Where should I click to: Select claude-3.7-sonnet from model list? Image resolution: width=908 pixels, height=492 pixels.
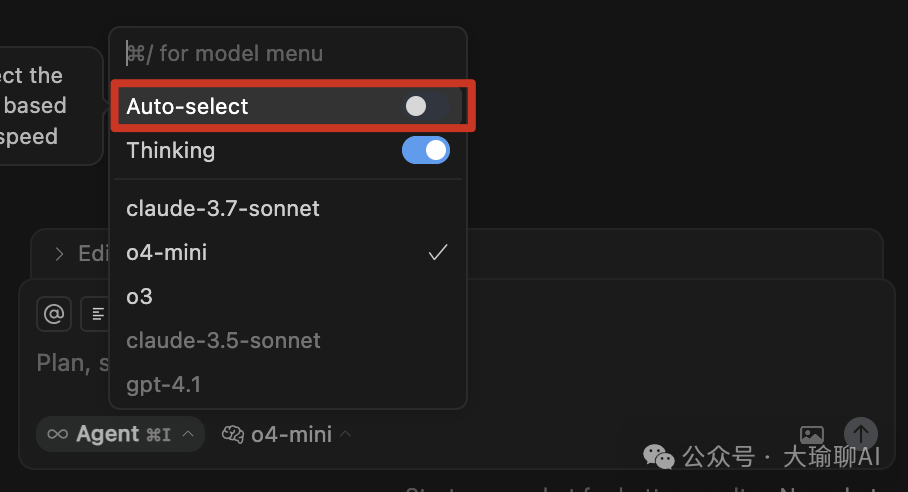pos(288,208)
